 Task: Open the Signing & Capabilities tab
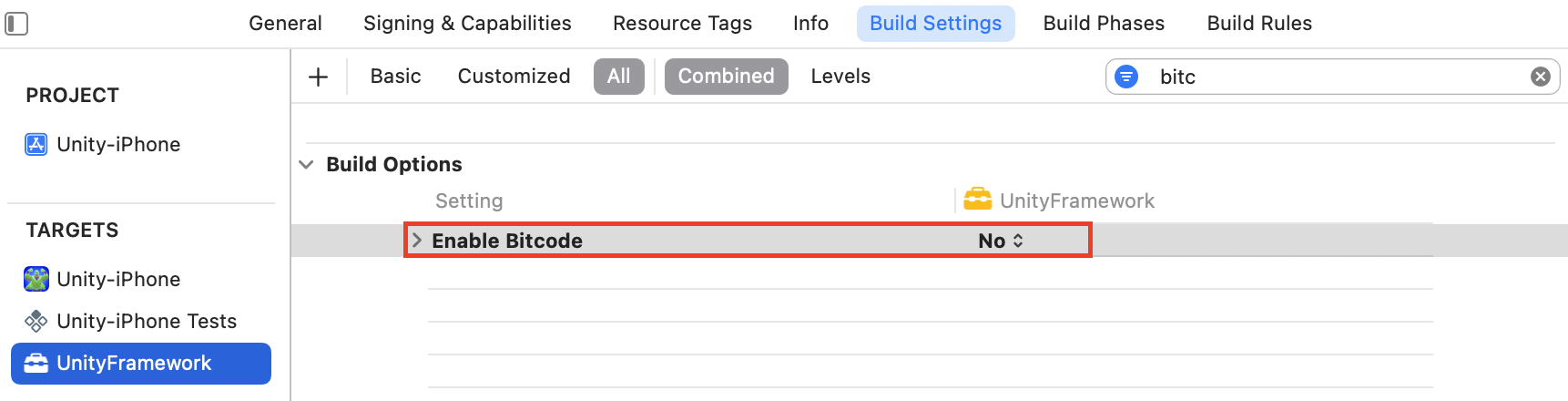point(467,24)
